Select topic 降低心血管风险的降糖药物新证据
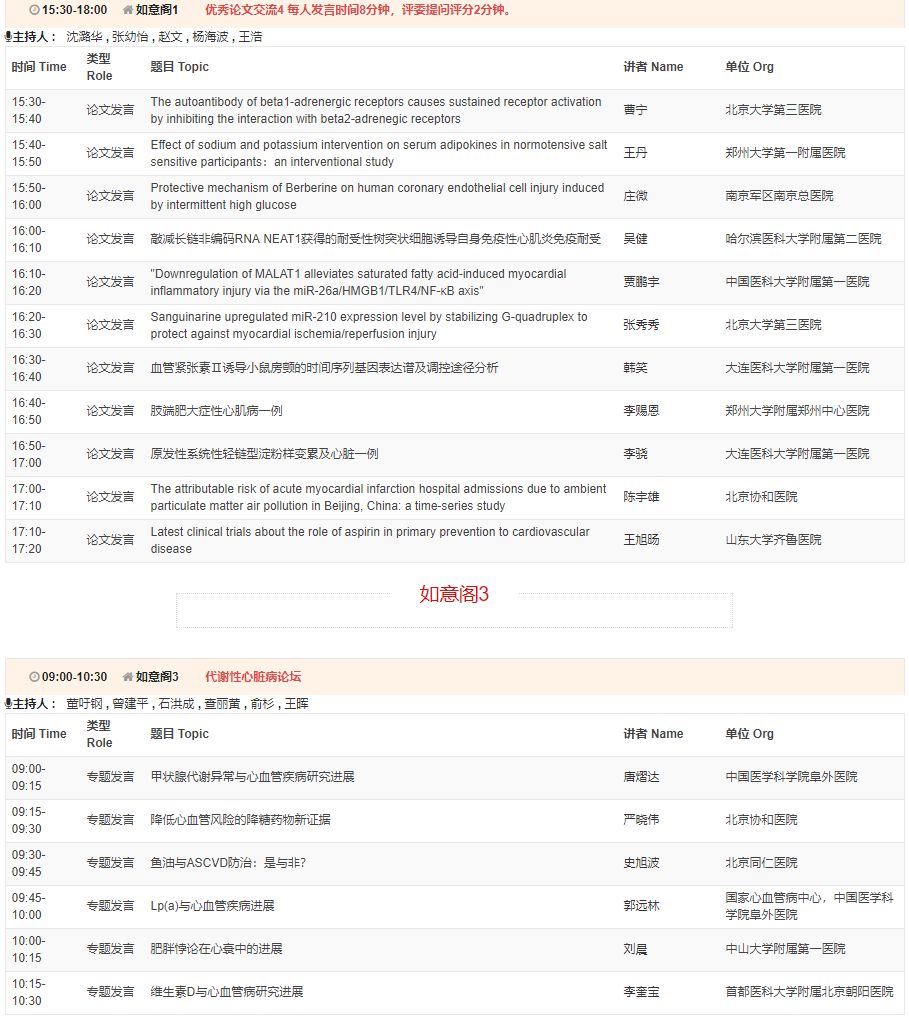This screenshot has height=1025, width=909. point(240,820)
